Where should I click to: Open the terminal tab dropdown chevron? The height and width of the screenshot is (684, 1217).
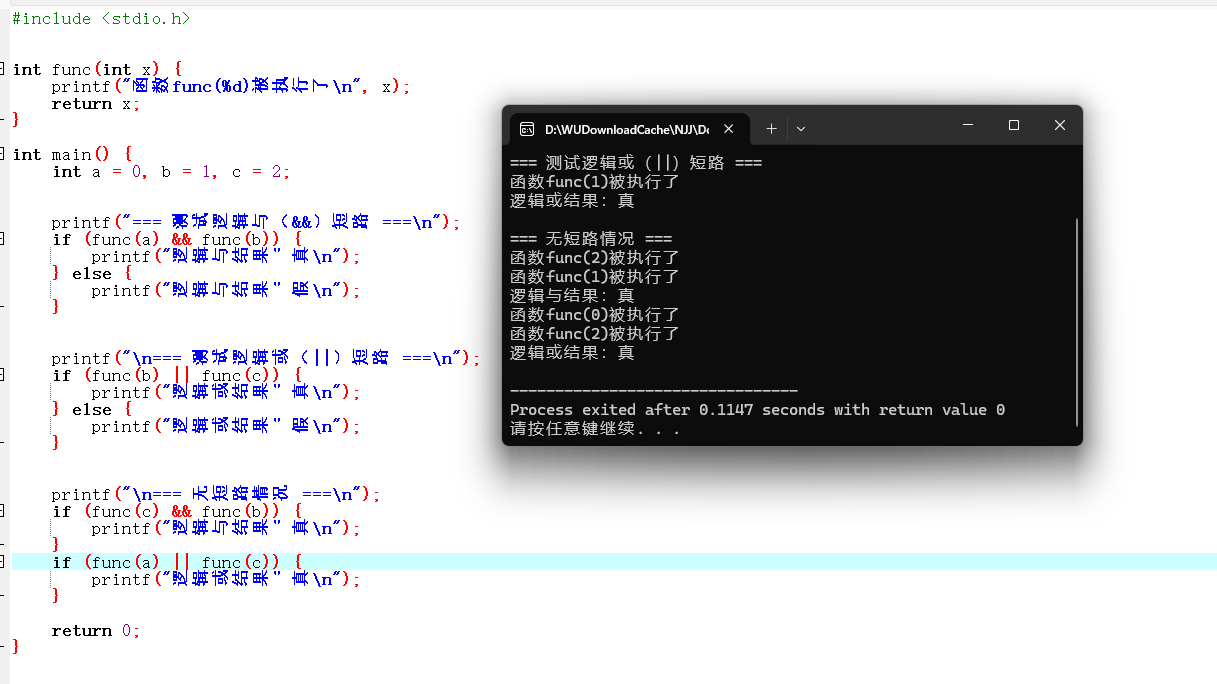coord(801,128)
